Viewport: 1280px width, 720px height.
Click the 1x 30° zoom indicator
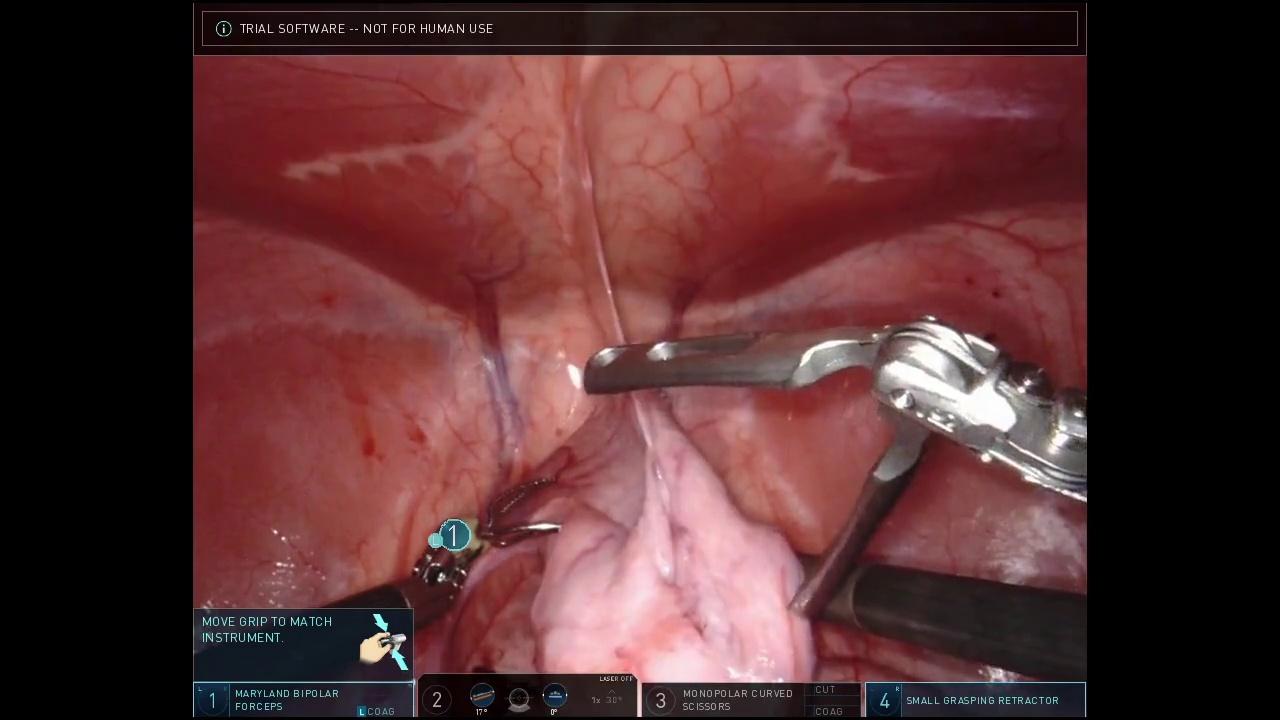(607, 700)
